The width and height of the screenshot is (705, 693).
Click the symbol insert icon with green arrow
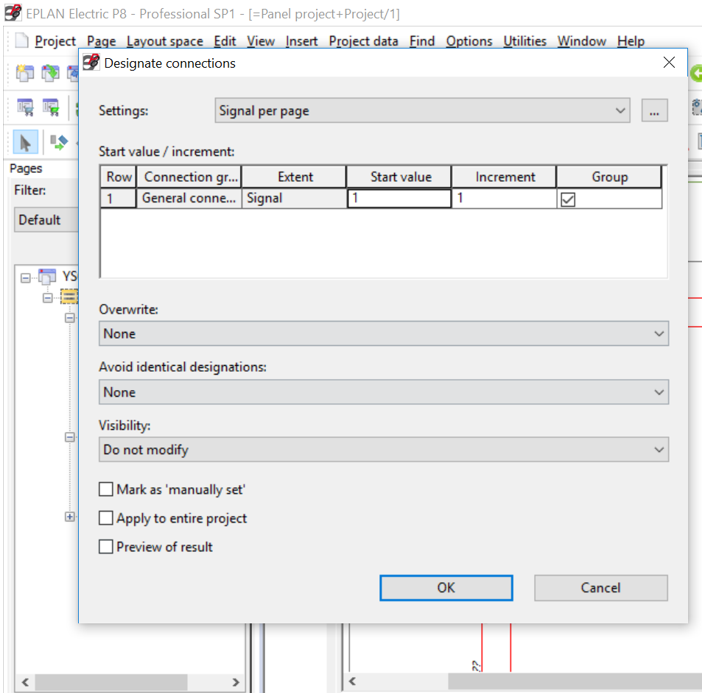(59, 143)
